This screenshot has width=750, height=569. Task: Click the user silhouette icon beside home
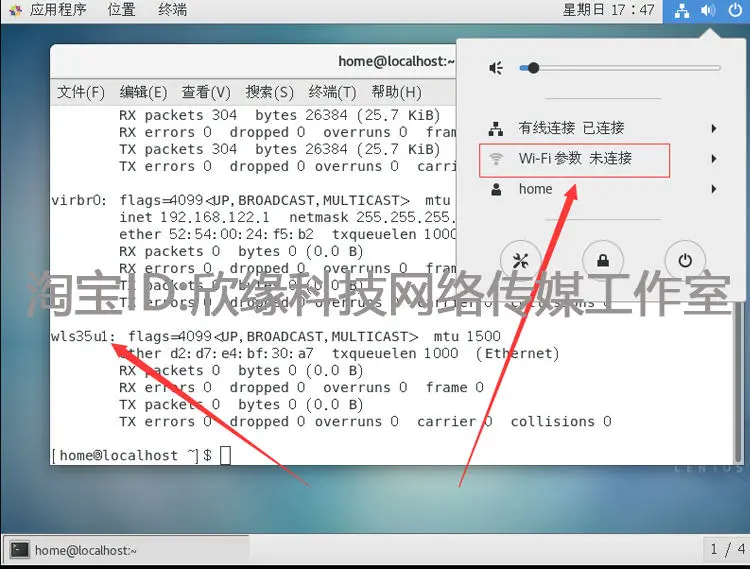pyautogui.click(x=496, y=189)
